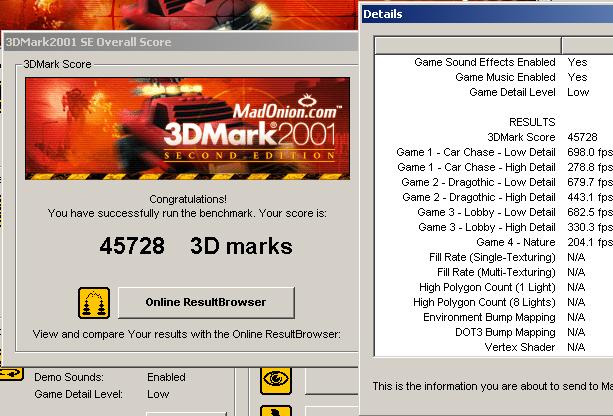Click 'Game Detail Level:' label in main window
Image resolution: width=613 pixels, height=416 pixels.
78,394
